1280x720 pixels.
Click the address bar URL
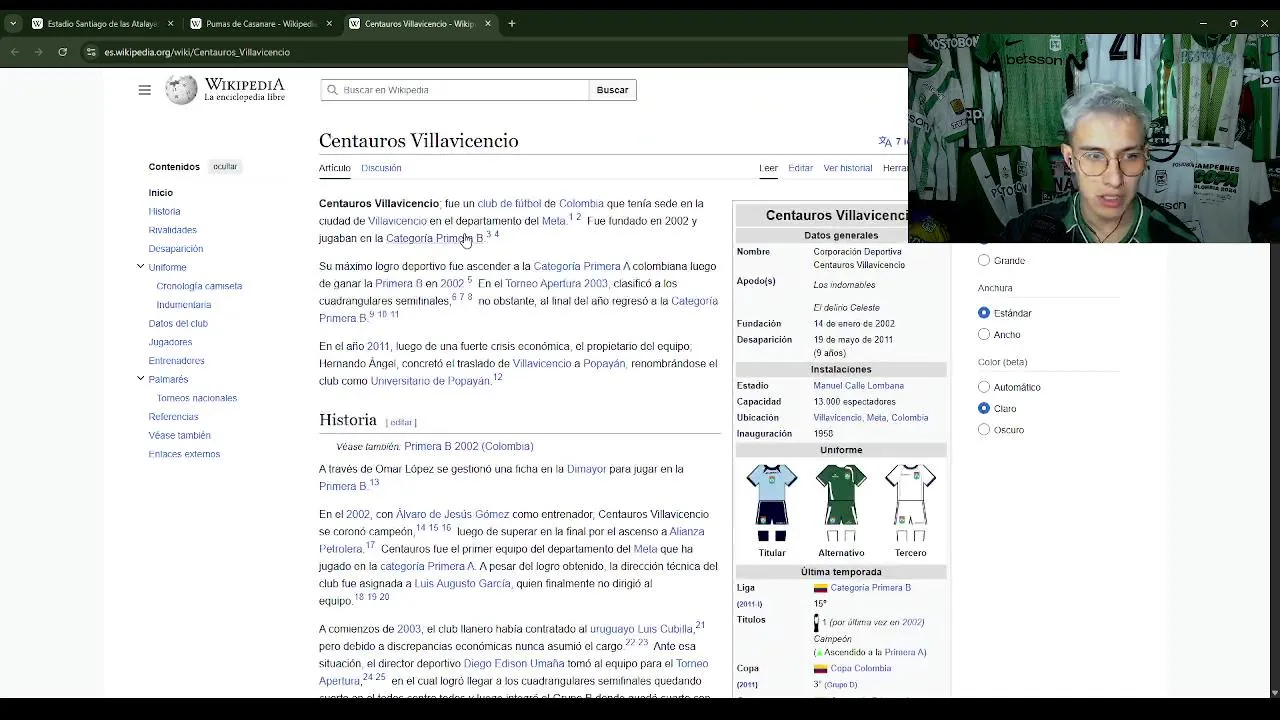coord(197,52)
